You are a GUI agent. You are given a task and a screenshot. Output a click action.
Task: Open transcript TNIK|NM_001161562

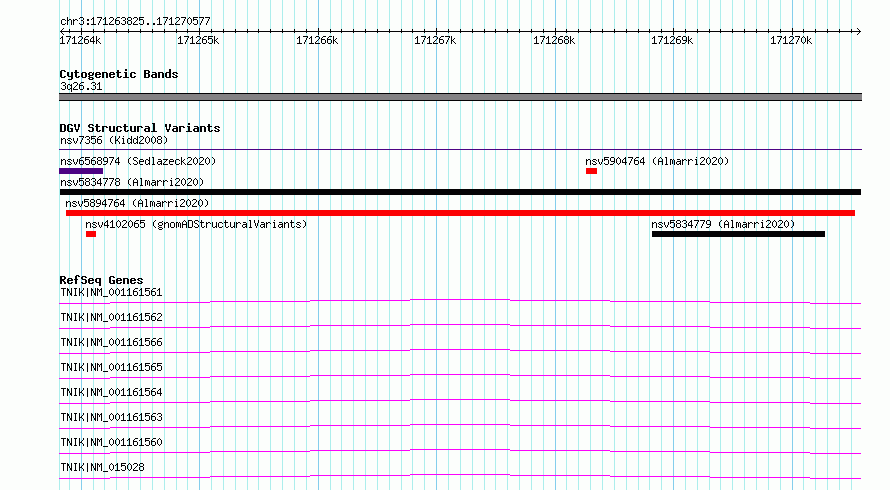point(111,317)
